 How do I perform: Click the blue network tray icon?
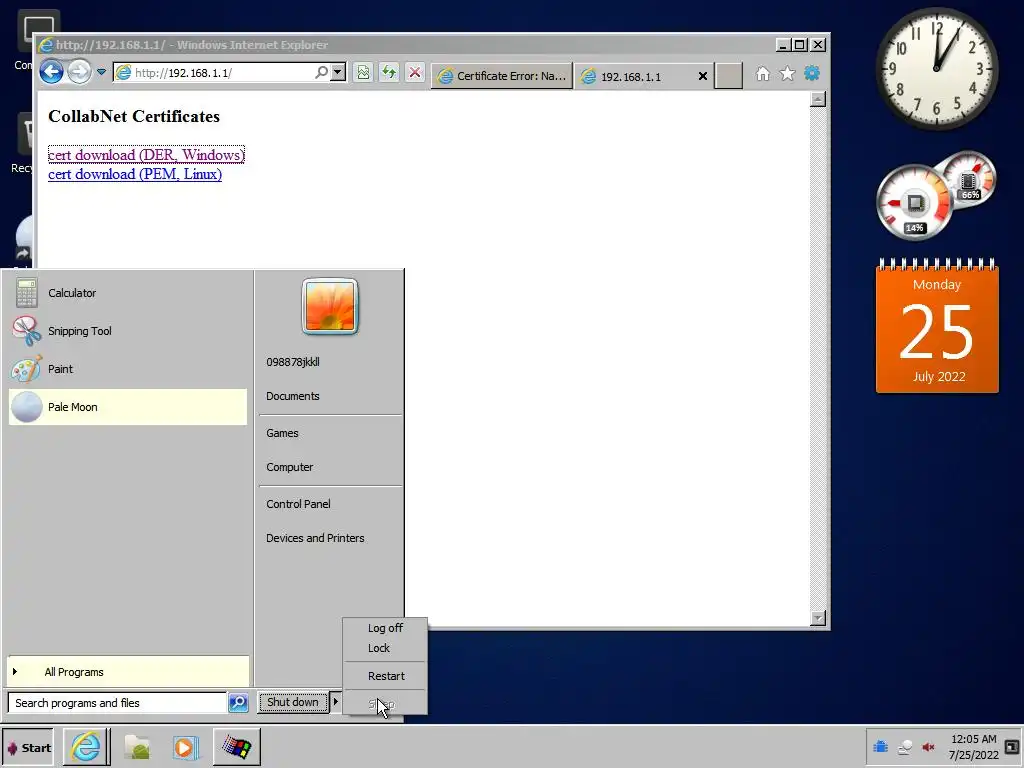[880, 746]
